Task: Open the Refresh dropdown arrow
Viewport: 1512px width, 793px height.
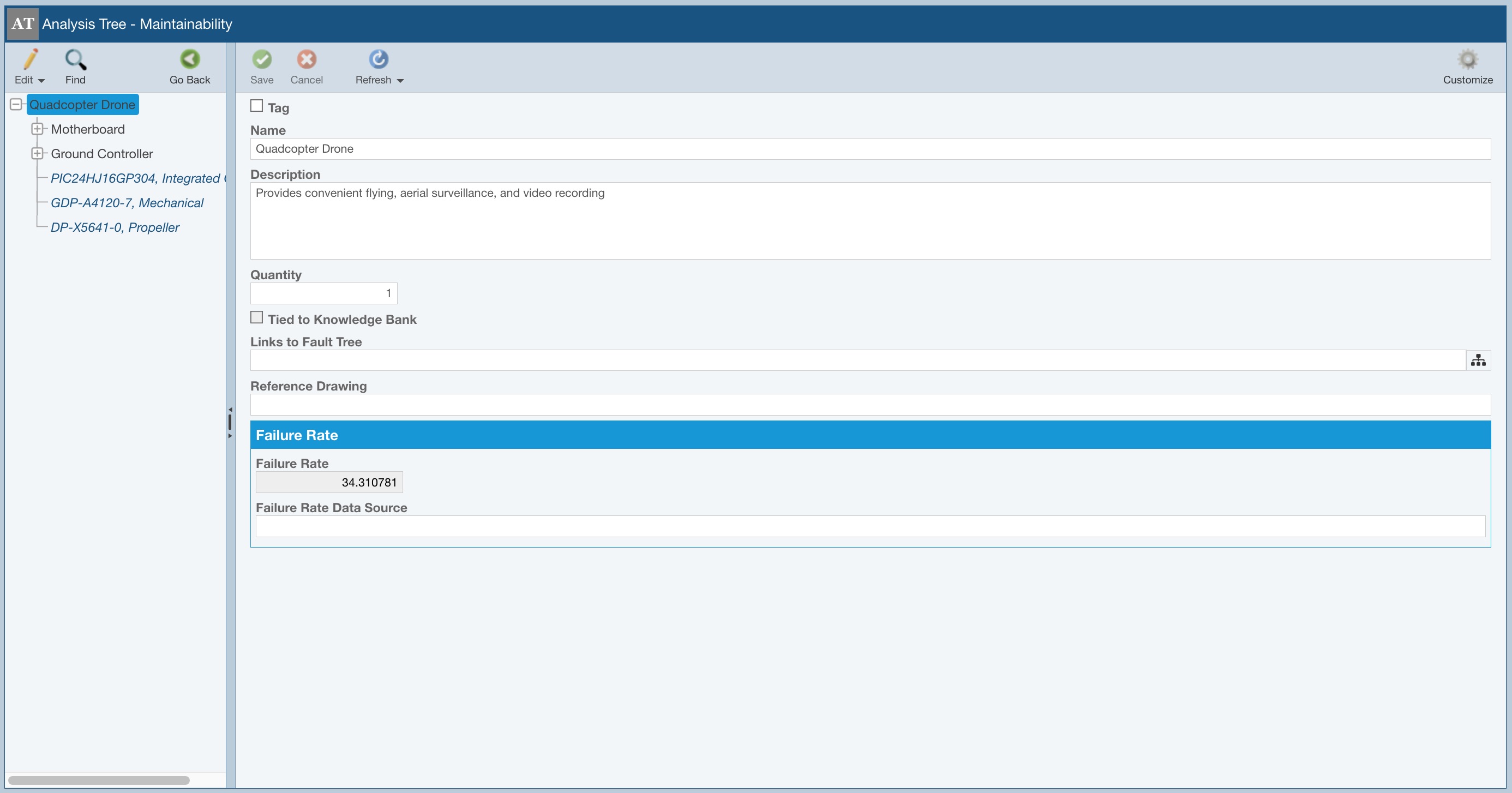Action: click(400, 81)
